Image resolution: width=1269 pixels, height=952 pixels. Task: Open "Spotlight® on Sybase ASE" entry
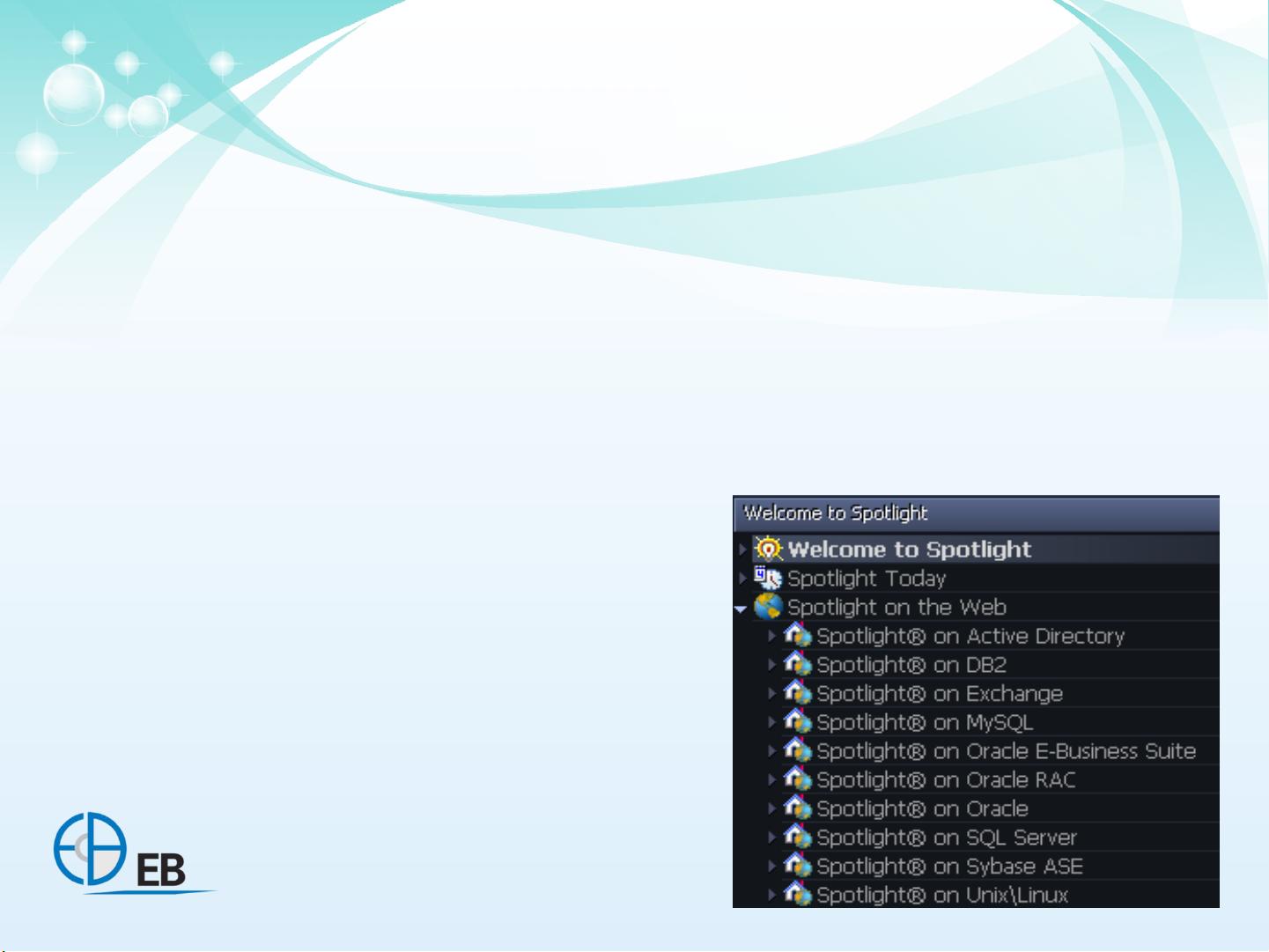[949, 867]
